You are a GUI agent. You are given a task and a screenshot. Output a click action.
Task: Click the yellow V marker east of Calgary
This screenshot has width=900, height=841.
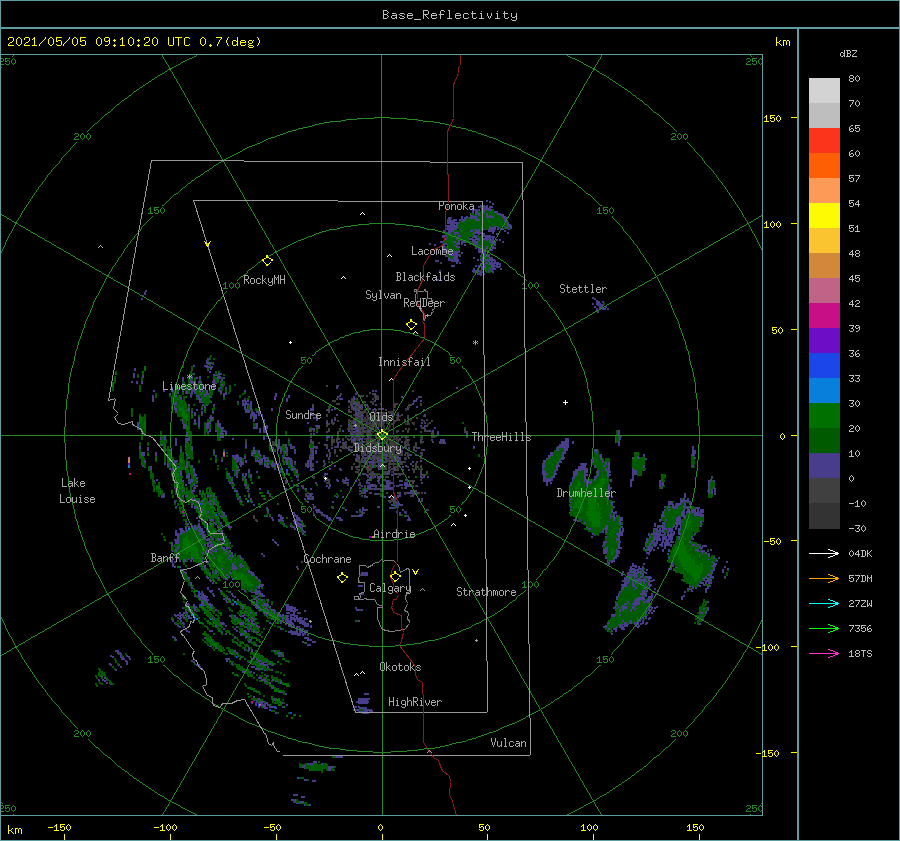pyautogui.click(x=416, y=572)
